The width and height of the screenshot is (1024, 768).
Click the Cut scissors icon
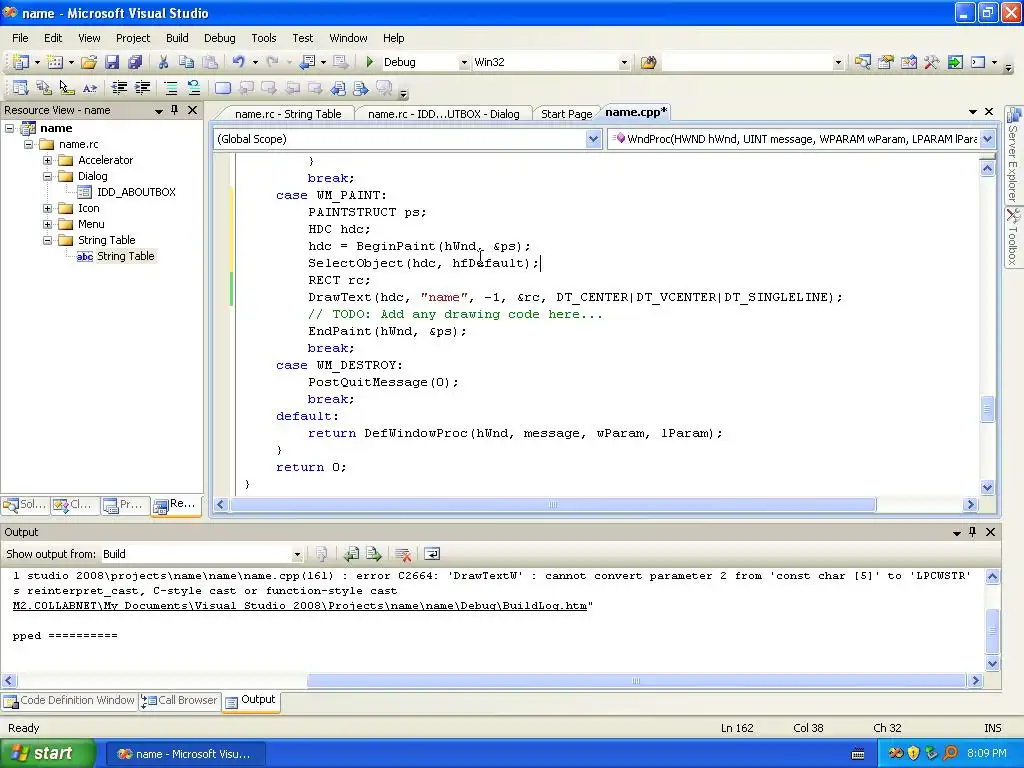[163, 62]
